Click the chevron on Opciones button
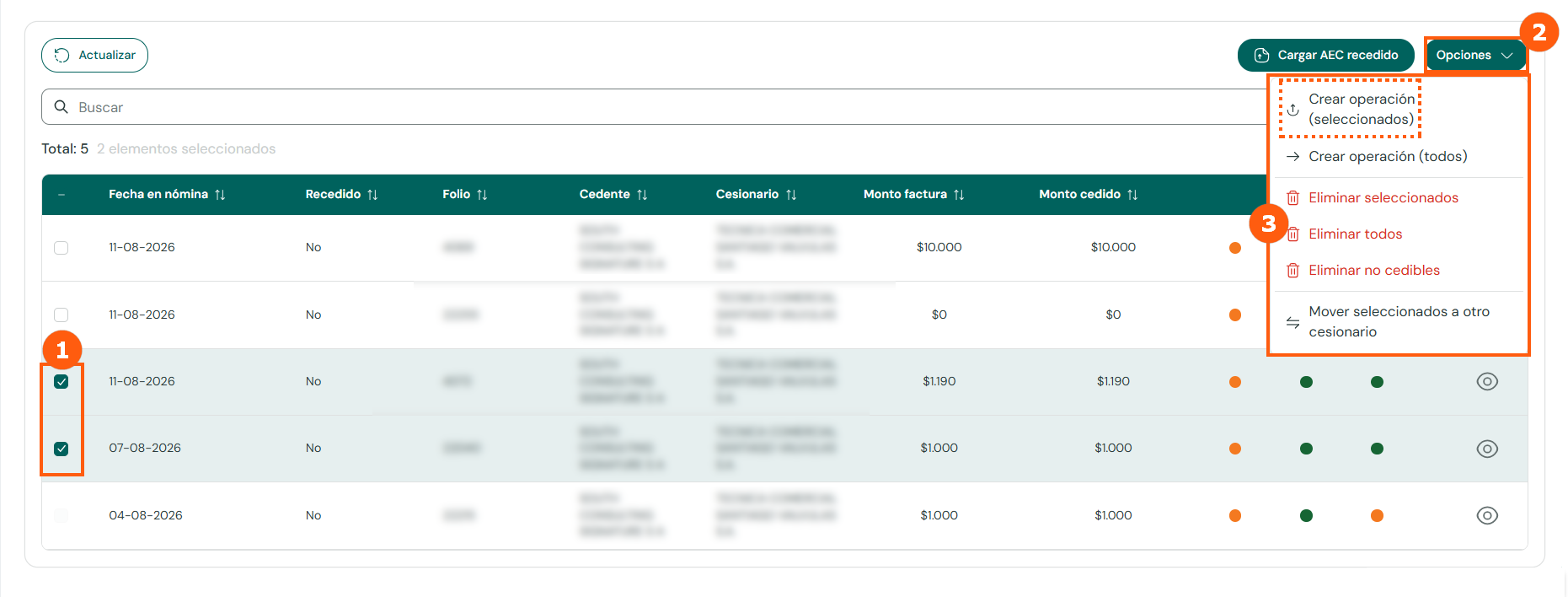Viewport: 1568px width, 597px height. pos(1507,56)
